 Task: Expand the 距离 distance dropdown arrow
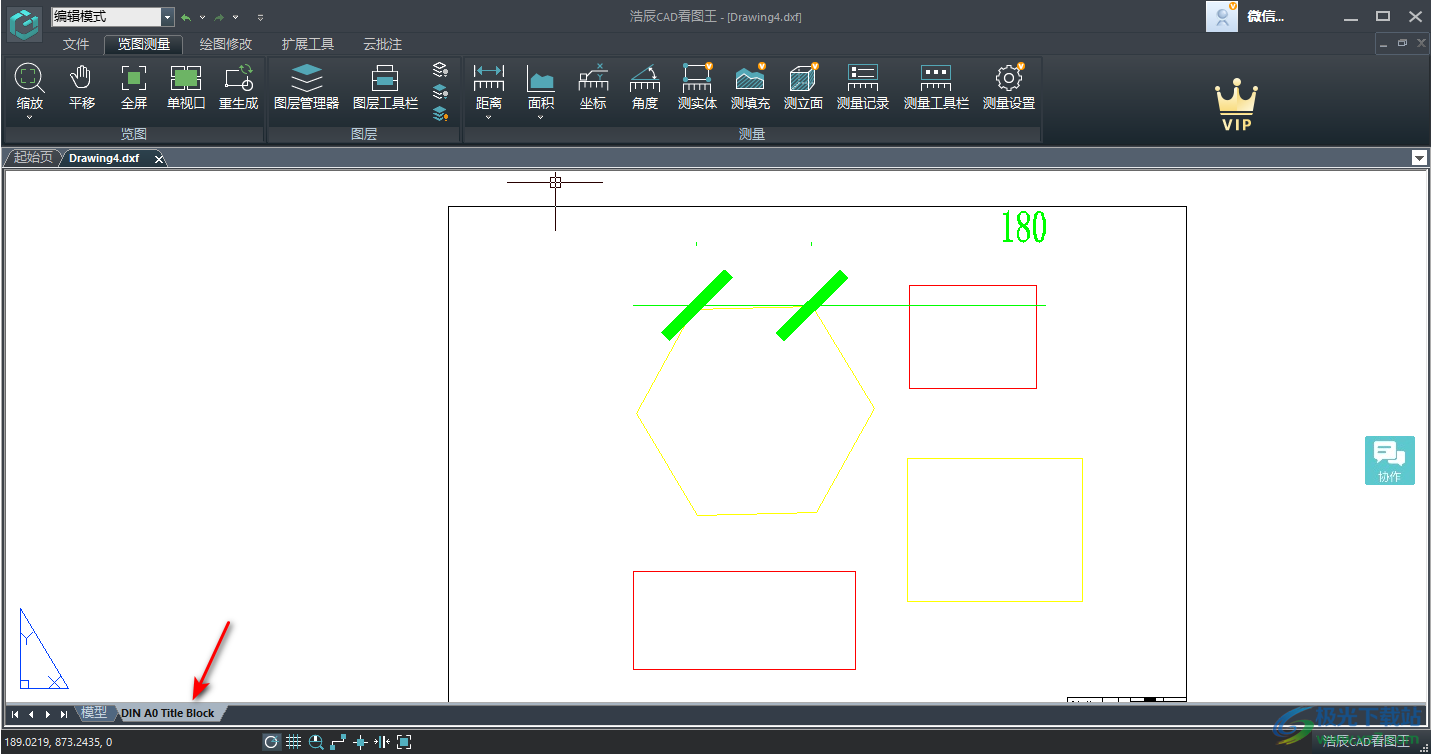click(489, 118)
